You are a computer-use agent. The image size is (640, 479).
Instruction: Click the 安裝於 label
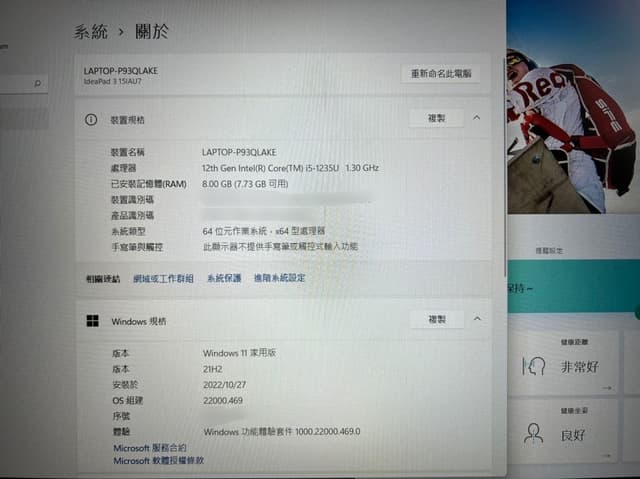[x=125, y=384]
